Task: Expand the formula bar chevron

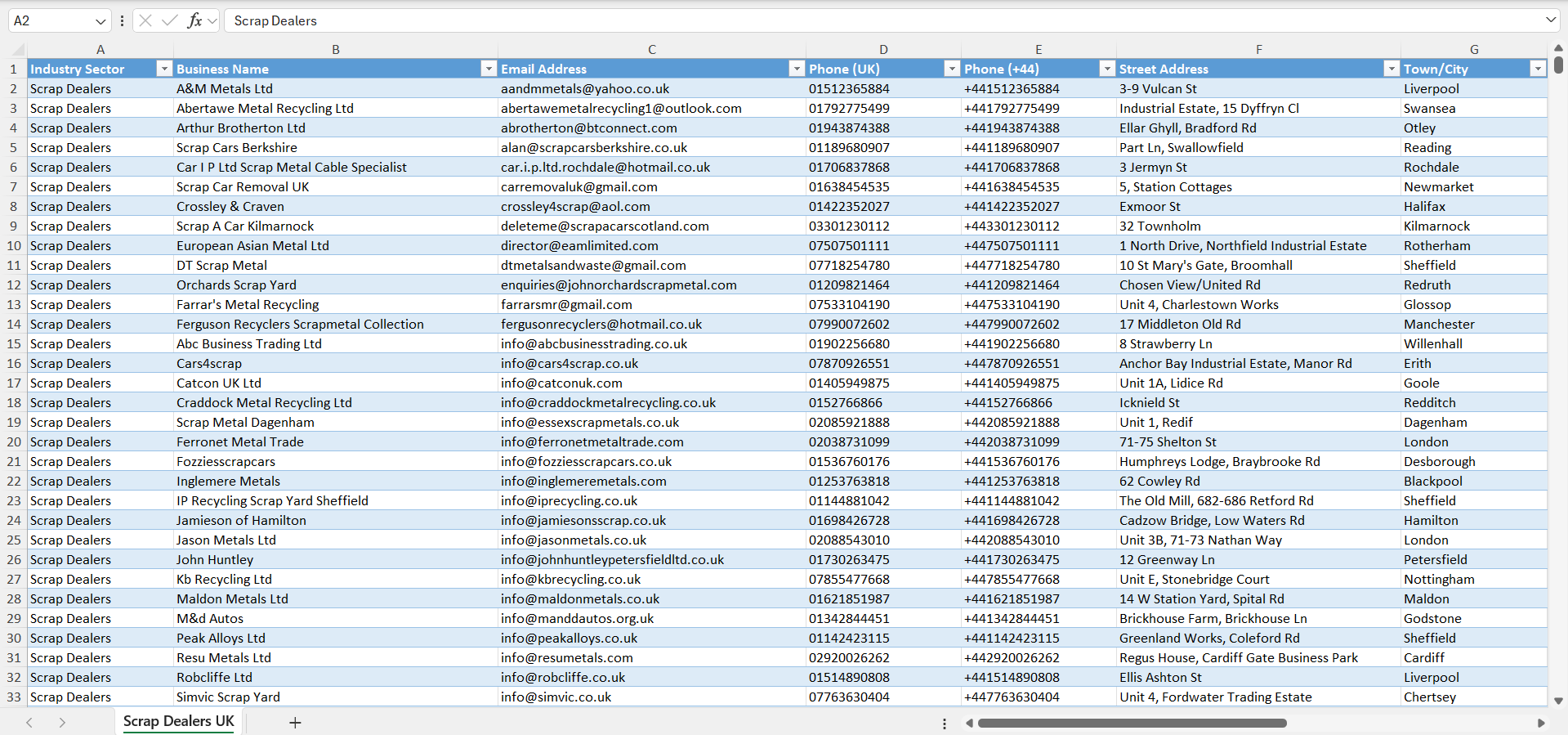Action: (1550, 20)
